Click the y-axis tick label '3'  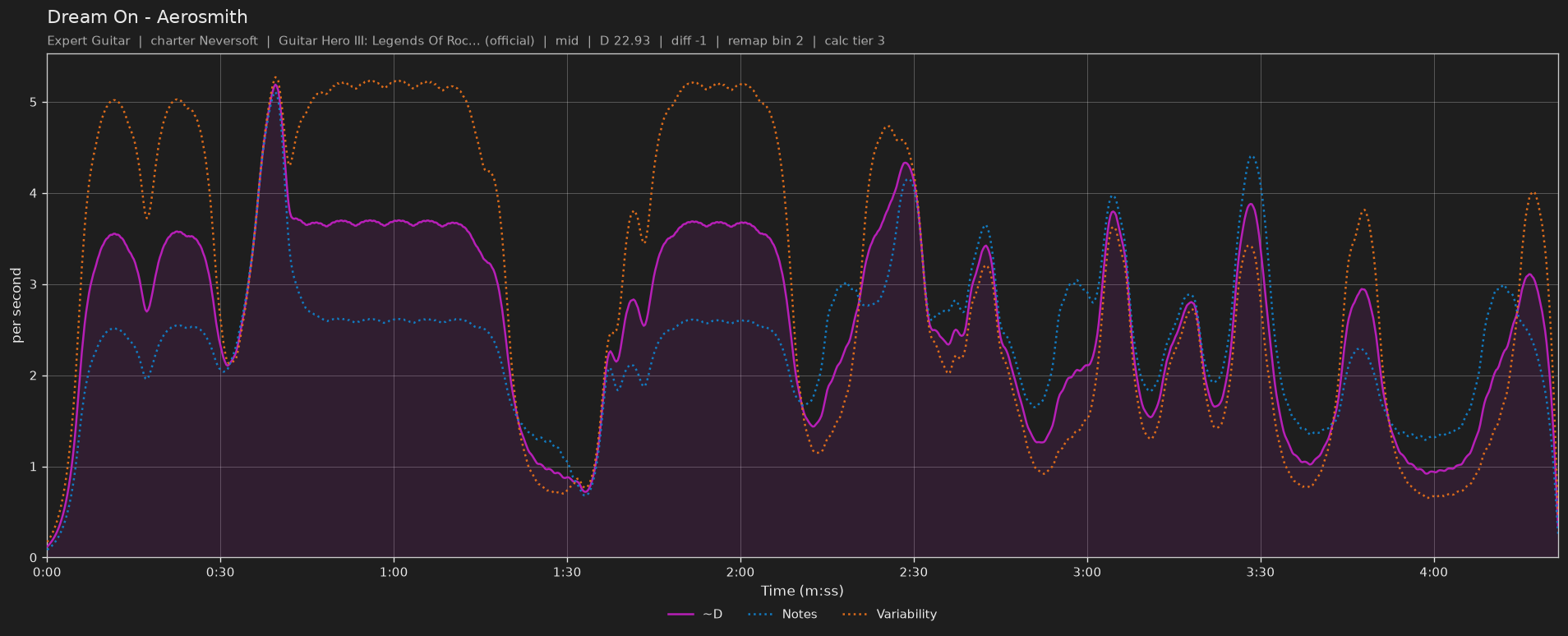(34, 285)
